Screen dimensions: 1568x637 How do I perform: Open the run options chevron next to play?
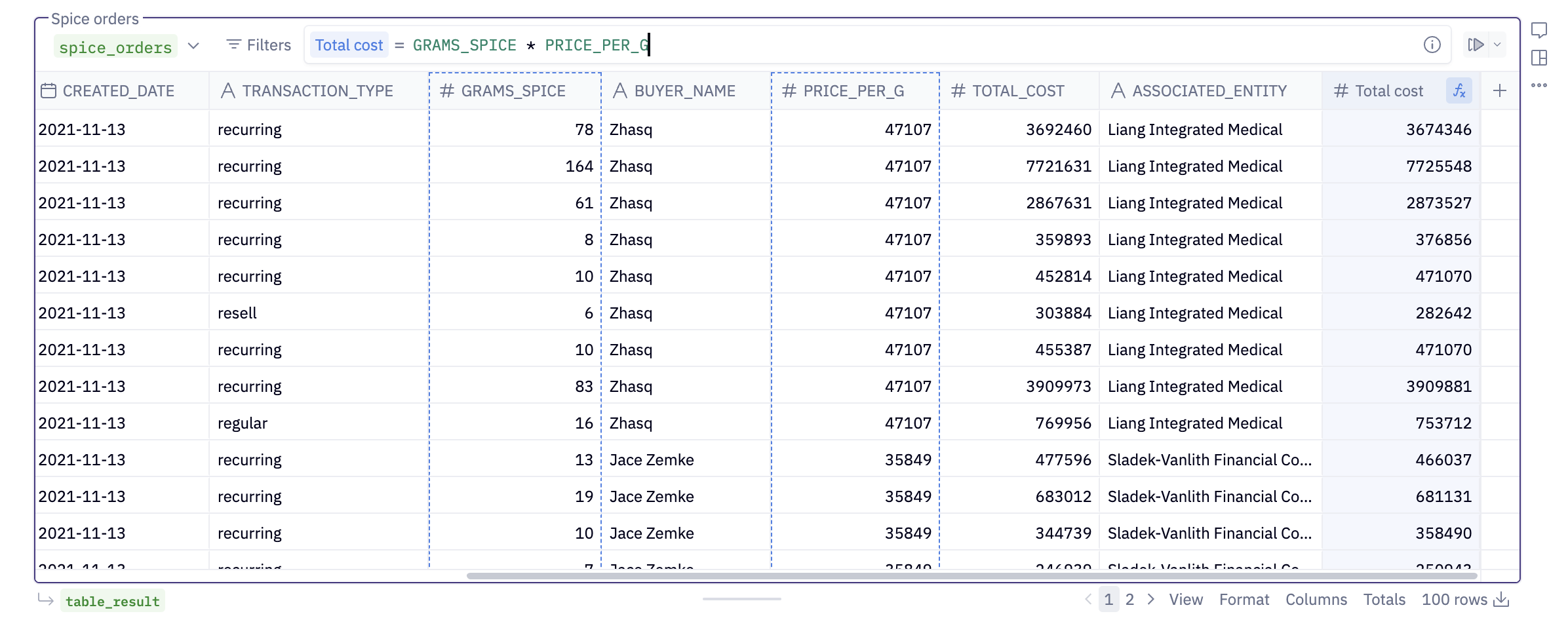(1497, 45)
